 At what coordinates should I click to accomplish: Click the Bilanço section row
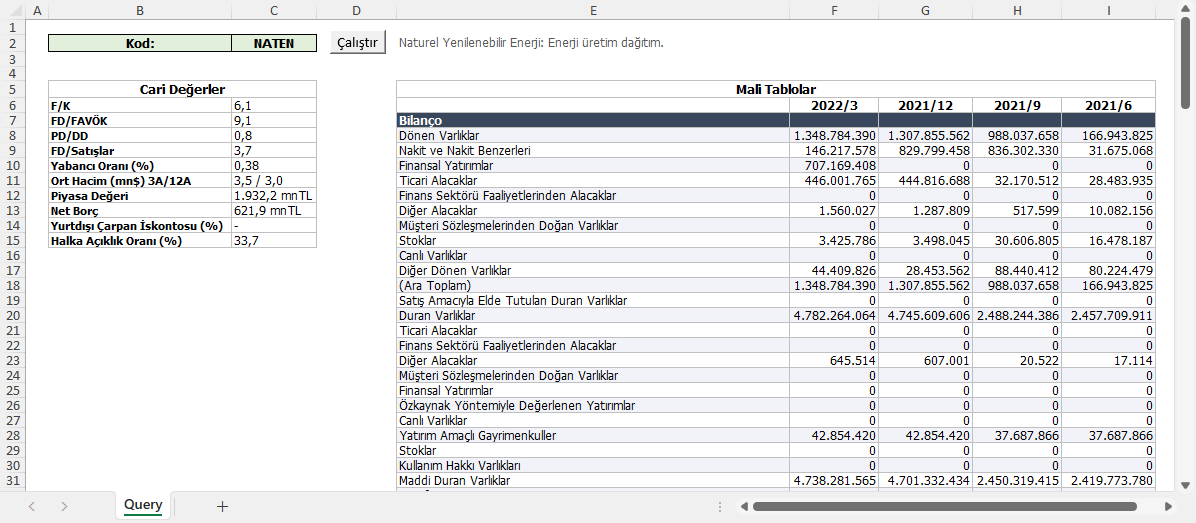coord(776,120)
